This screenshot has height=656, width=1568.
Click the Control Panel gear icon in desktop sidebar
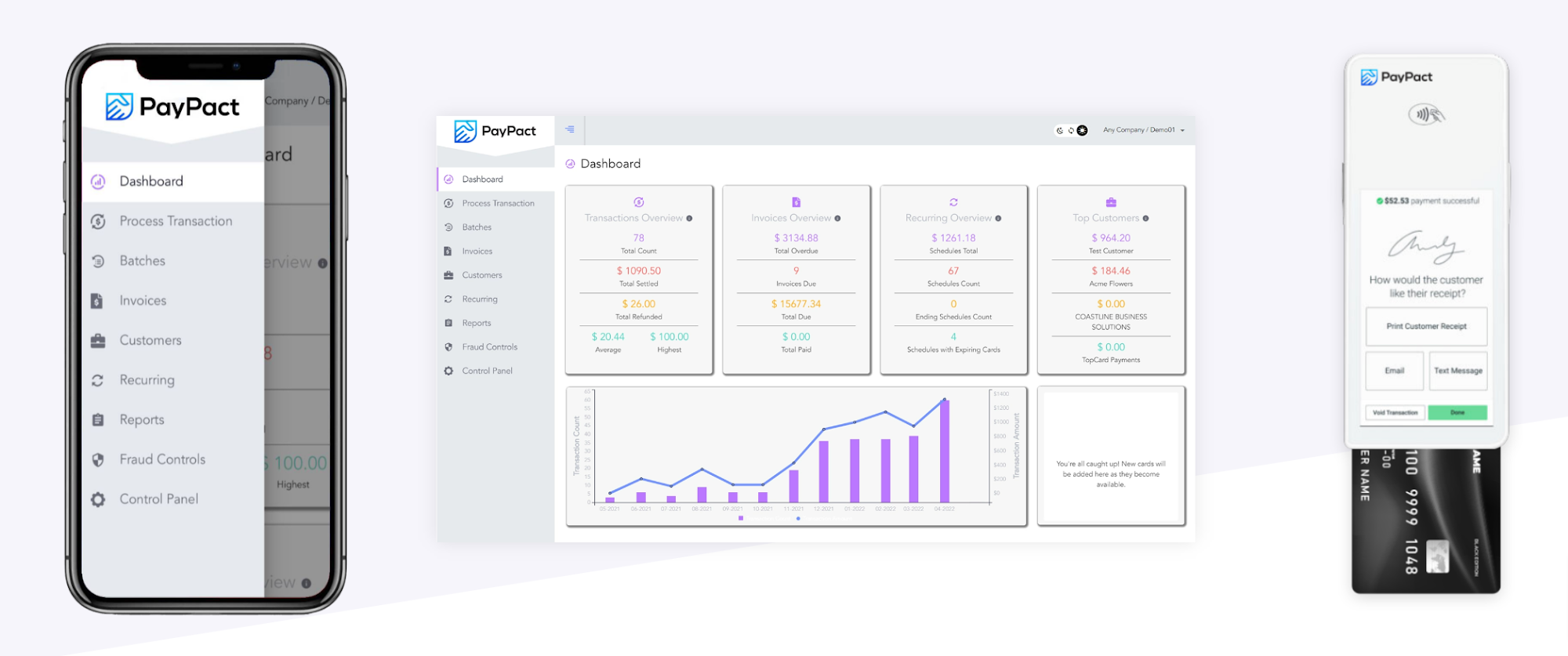click(448, 371)
